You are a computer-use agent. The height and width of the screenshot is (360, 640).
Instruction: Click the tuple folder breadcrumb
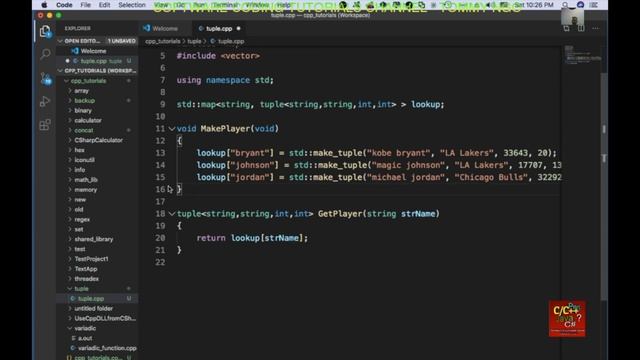pos(194,41)
